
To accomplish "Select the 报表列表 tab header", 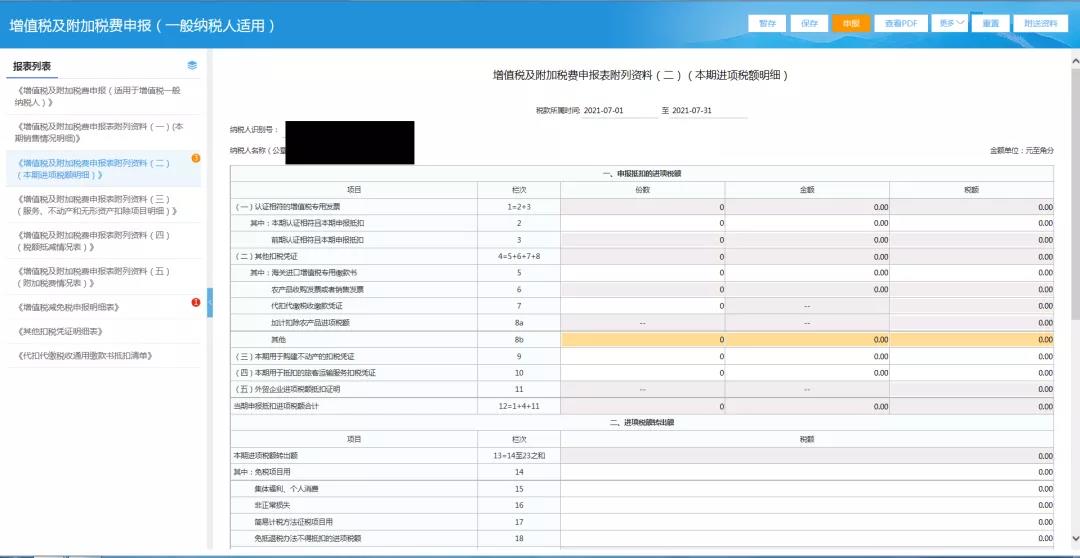I will click(x=32, y=67).
